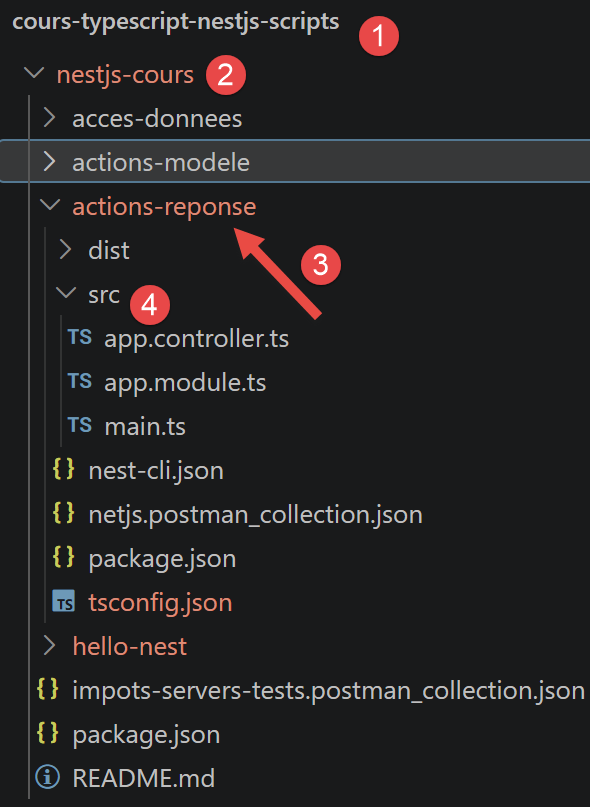Click the TS icon next to app.module.ts
The image size is (590, 807).
80,381
